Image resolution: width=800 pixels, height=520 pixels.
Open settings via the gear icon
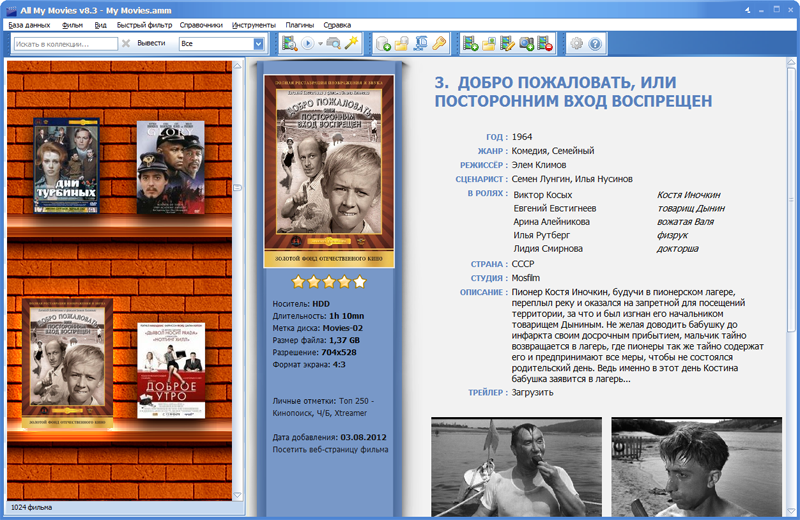[x=577, y=44]
